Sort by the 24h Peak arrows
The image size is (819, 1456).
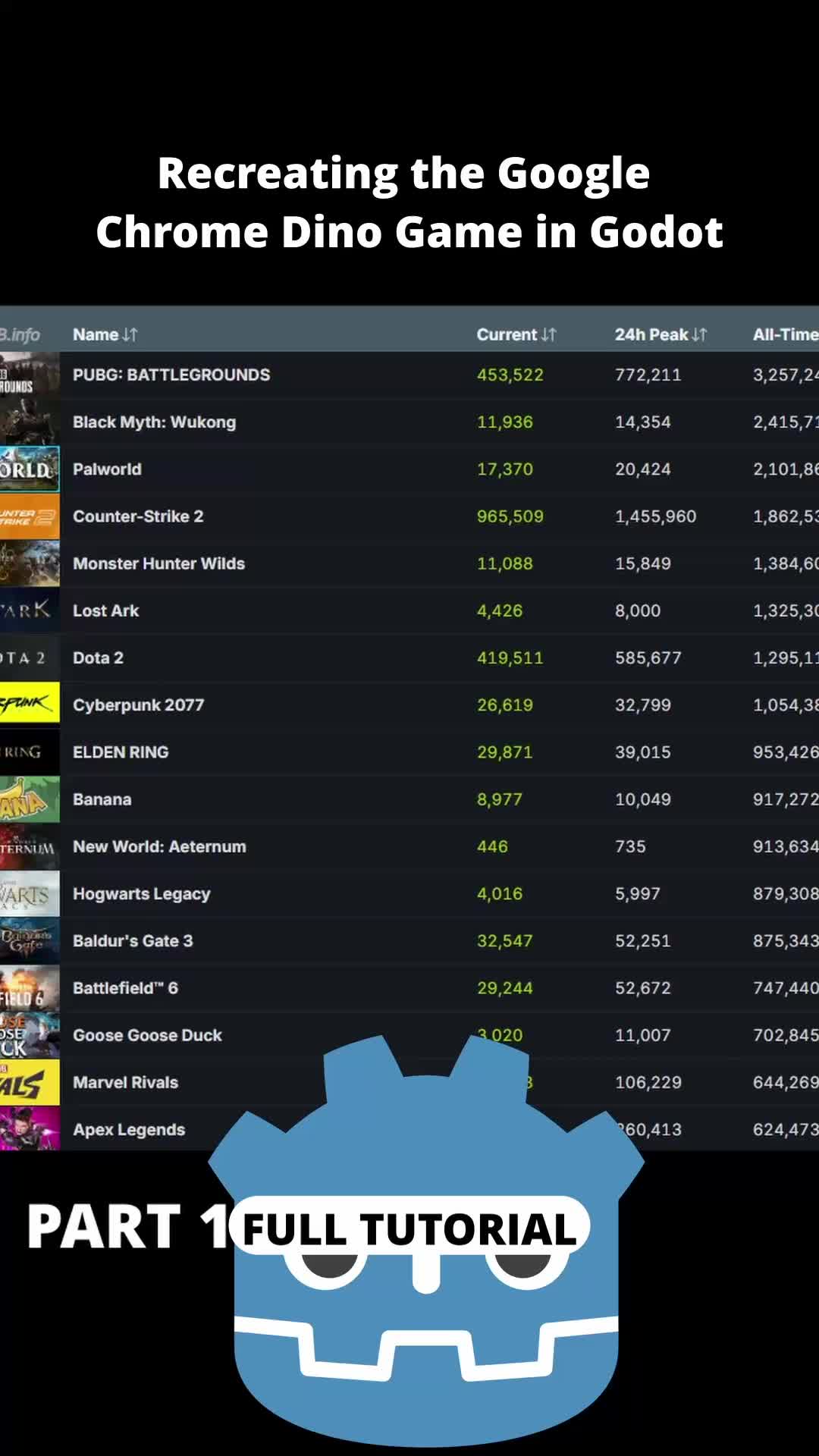click(x=698, y=334)
